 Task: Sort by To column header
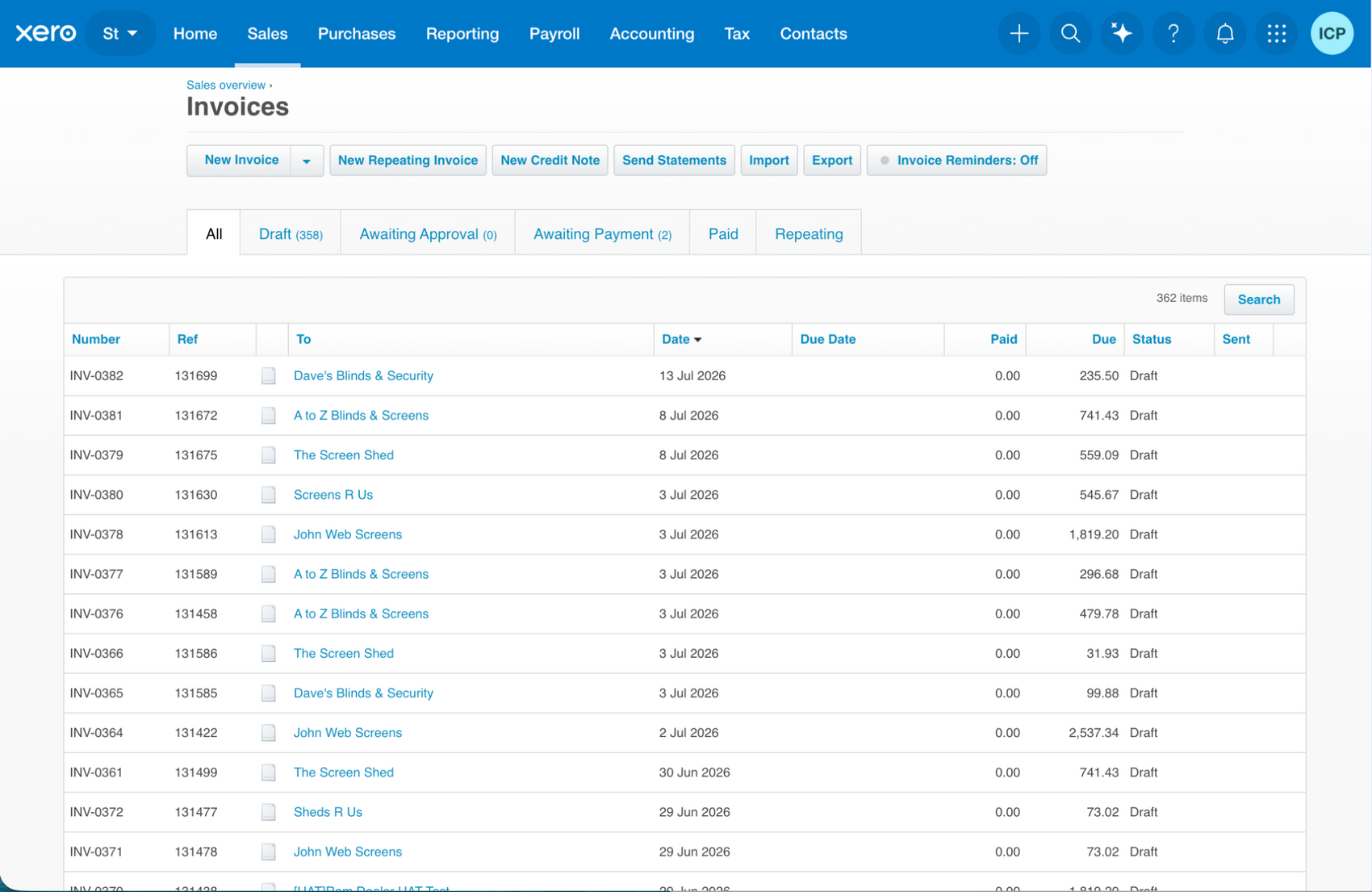(x=303, y=339)
